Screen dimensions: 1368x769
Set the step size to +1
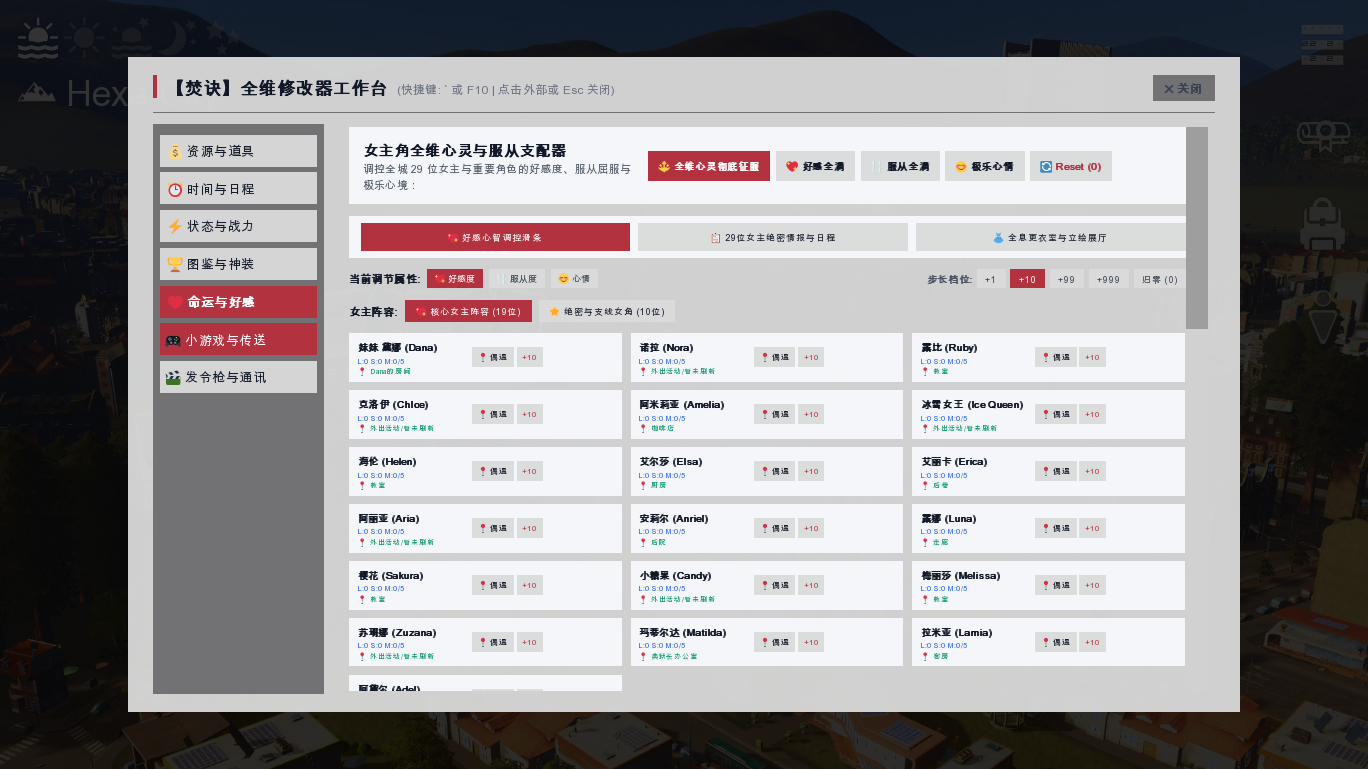(990, 280)
